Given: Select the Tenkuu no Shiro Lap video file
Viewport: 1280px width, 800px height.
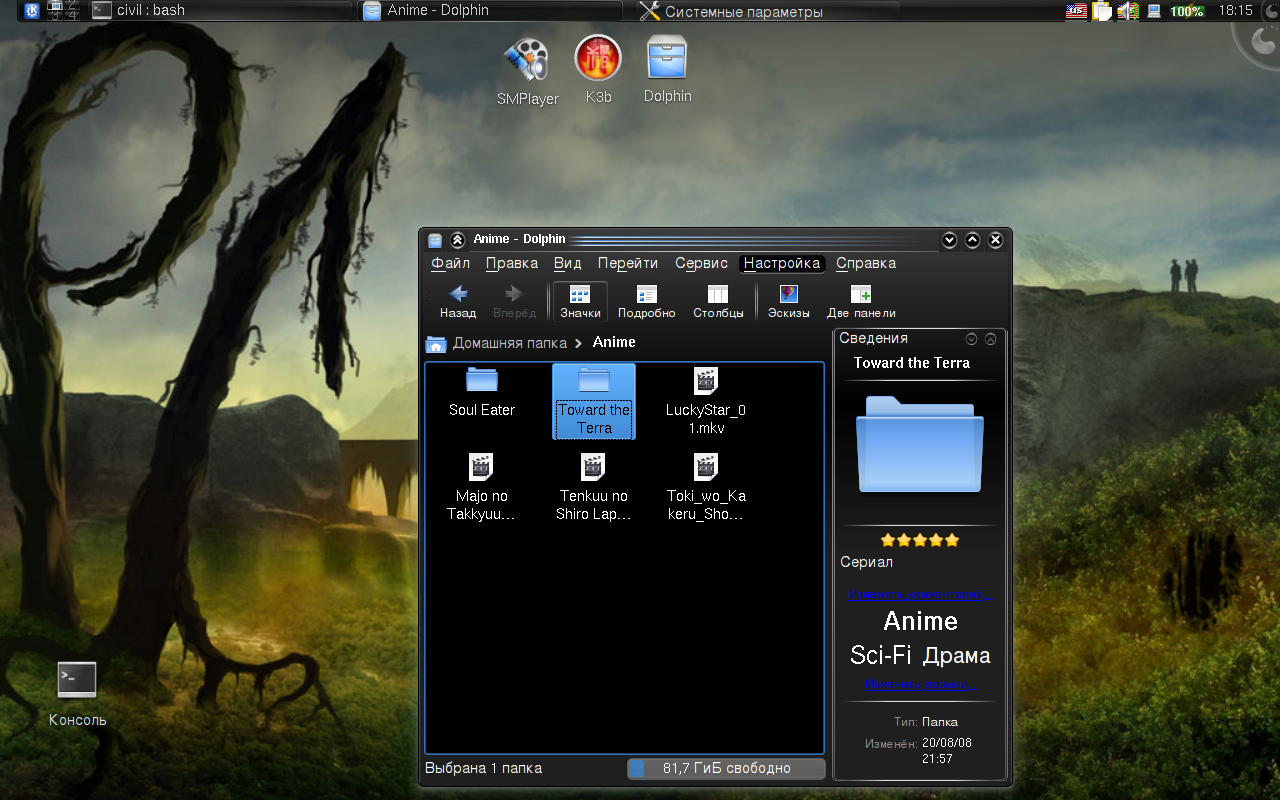Looking at the screenshot, I should [594, 488].
